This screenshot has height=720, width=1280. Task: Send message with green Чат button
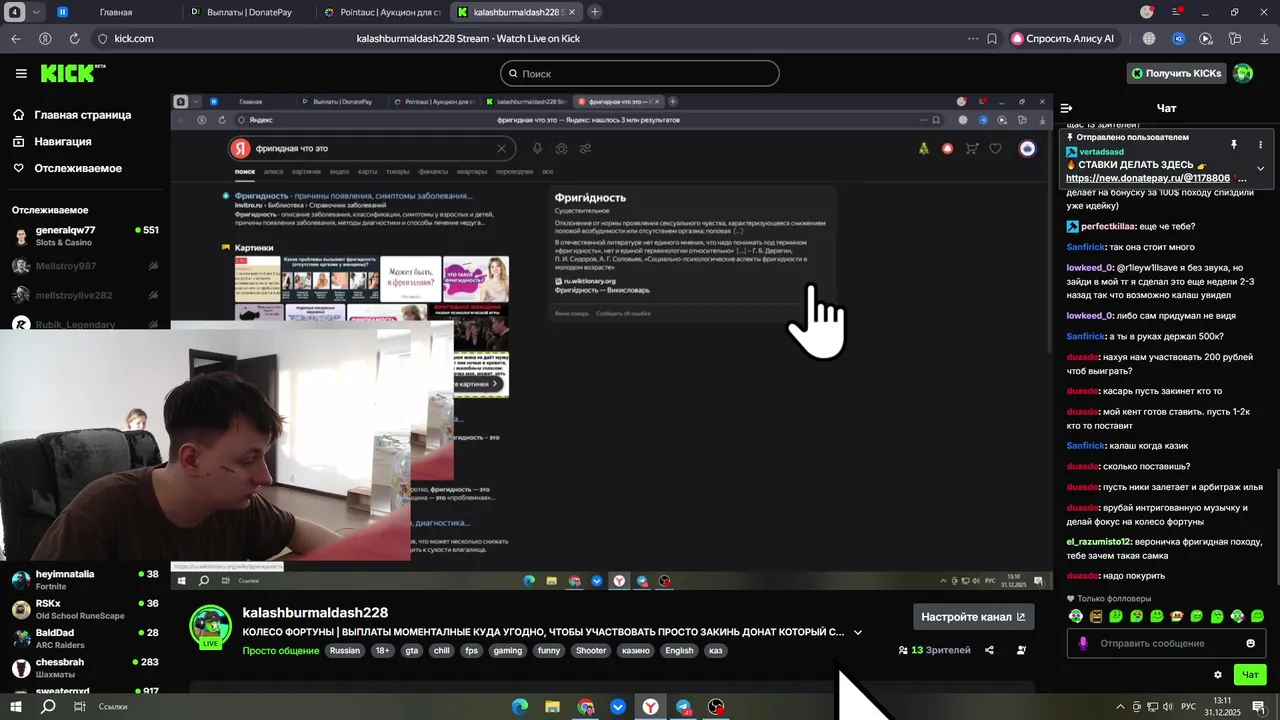pos(1250,675)
